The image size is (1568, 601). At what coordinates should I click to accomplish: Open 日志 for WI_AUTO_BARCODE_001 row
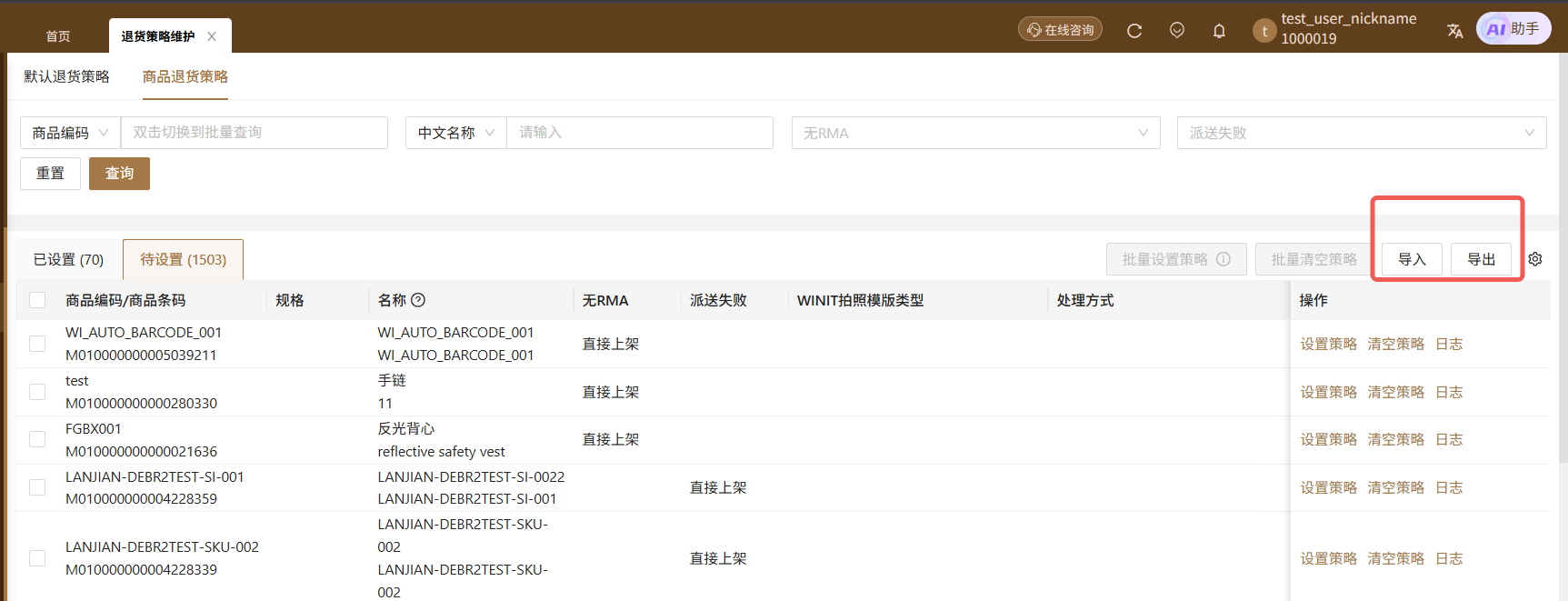1449,344
